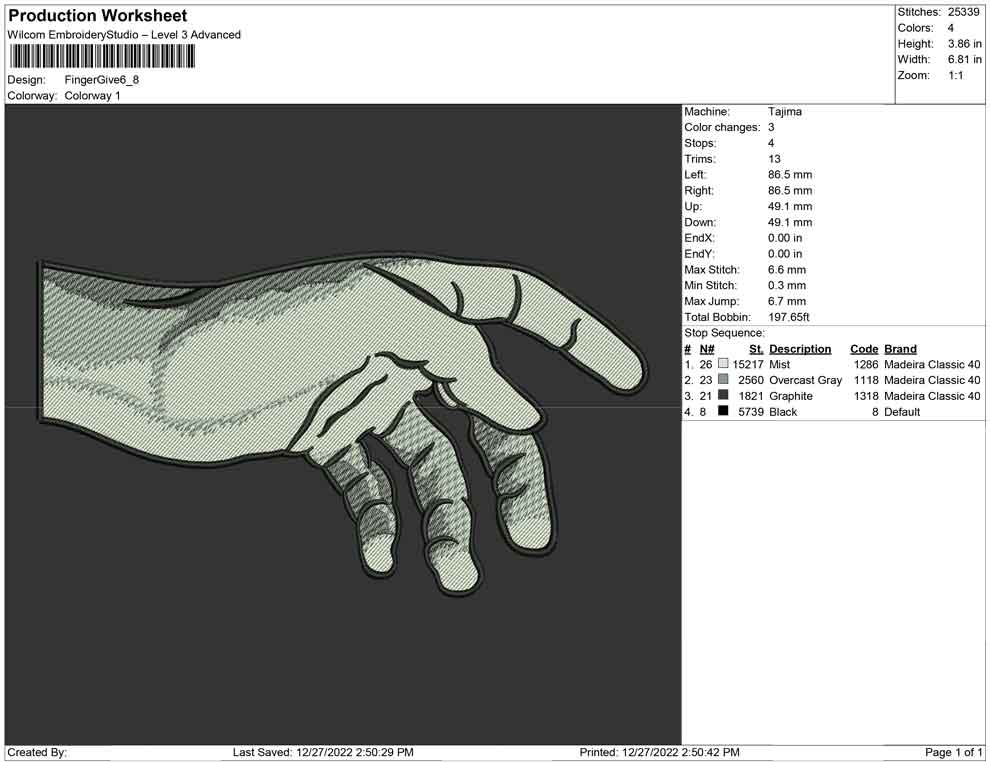Image resolution: width=990 pixels, height=762 pixels.
Task: Select the Colorway 1 entry
Action: click(x=92, y=96)
